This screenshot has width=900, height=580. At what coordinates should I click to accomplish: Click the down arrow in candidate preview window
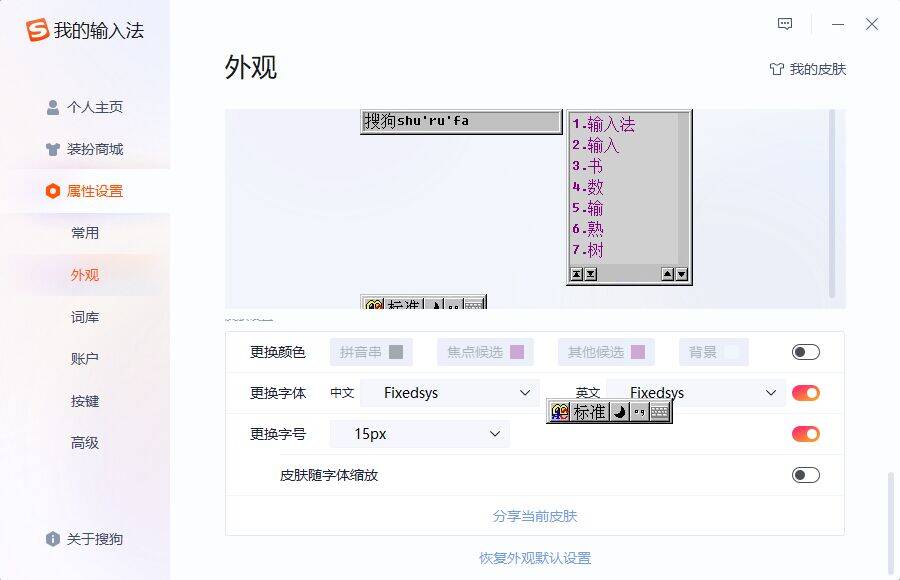pos(681,274)
